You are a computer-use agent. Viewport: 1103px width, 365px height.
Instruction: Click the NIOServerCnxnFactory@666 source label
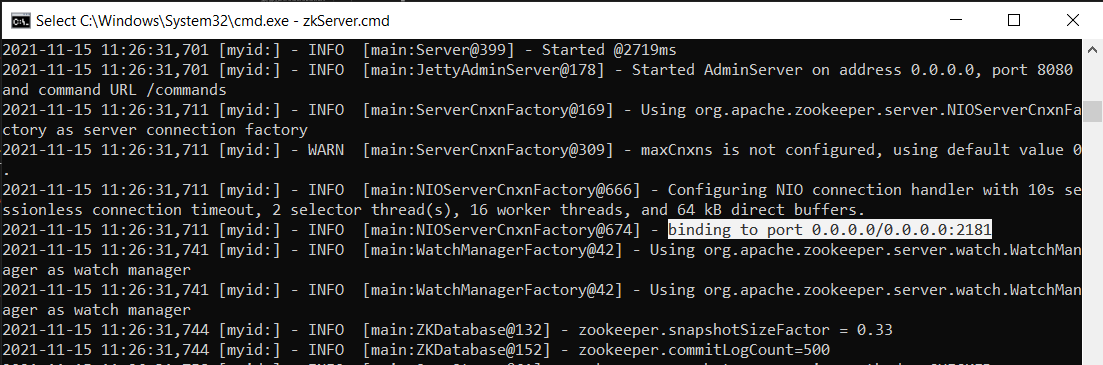[x=502, y=189]
